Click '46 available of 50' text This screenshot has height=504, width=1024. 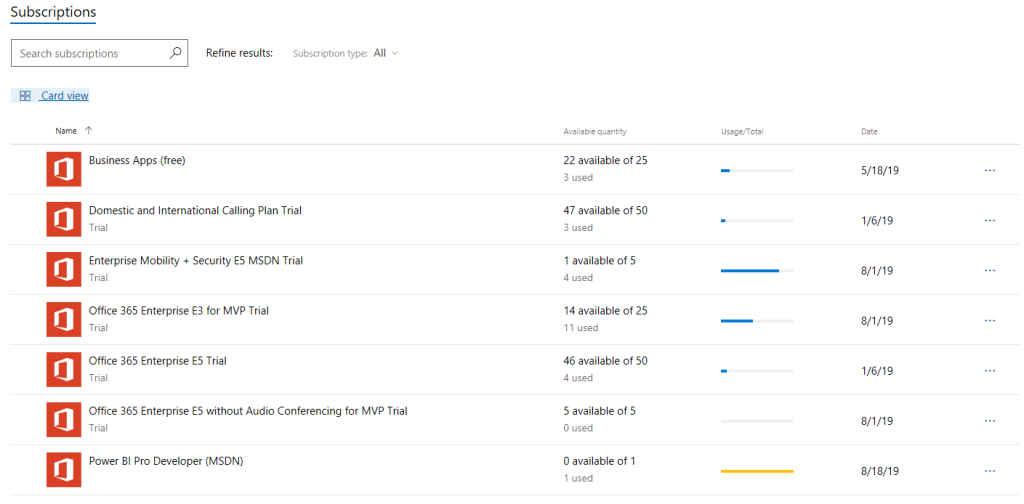pyautogui.click(x=605, y=361)
